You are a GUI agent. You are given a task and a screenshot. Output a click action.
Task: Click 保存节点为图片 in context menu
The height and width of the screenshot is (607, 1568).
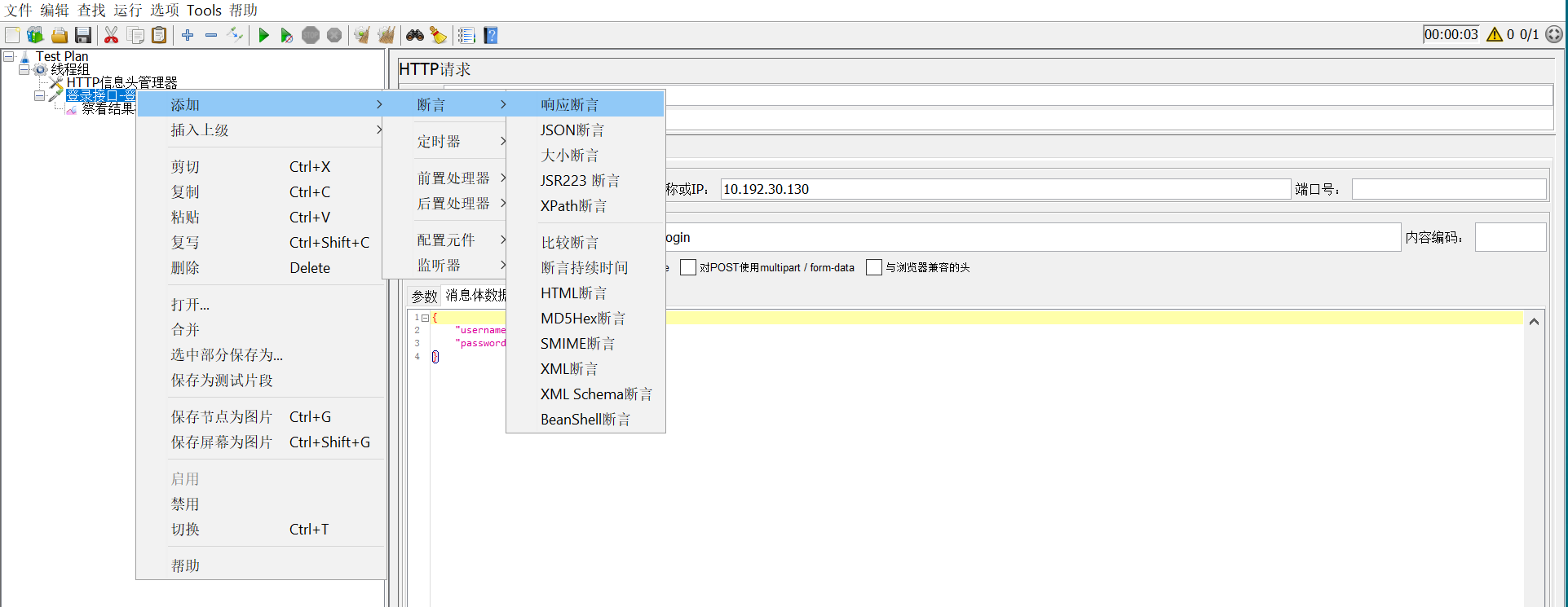coord(261,416)
